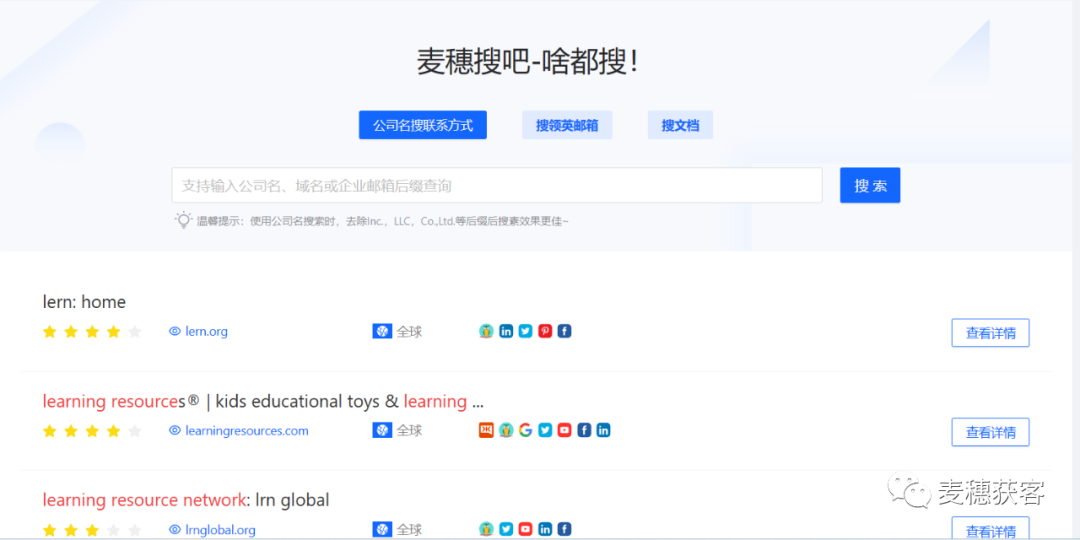Open the lern.org website link

coord(207,331)
